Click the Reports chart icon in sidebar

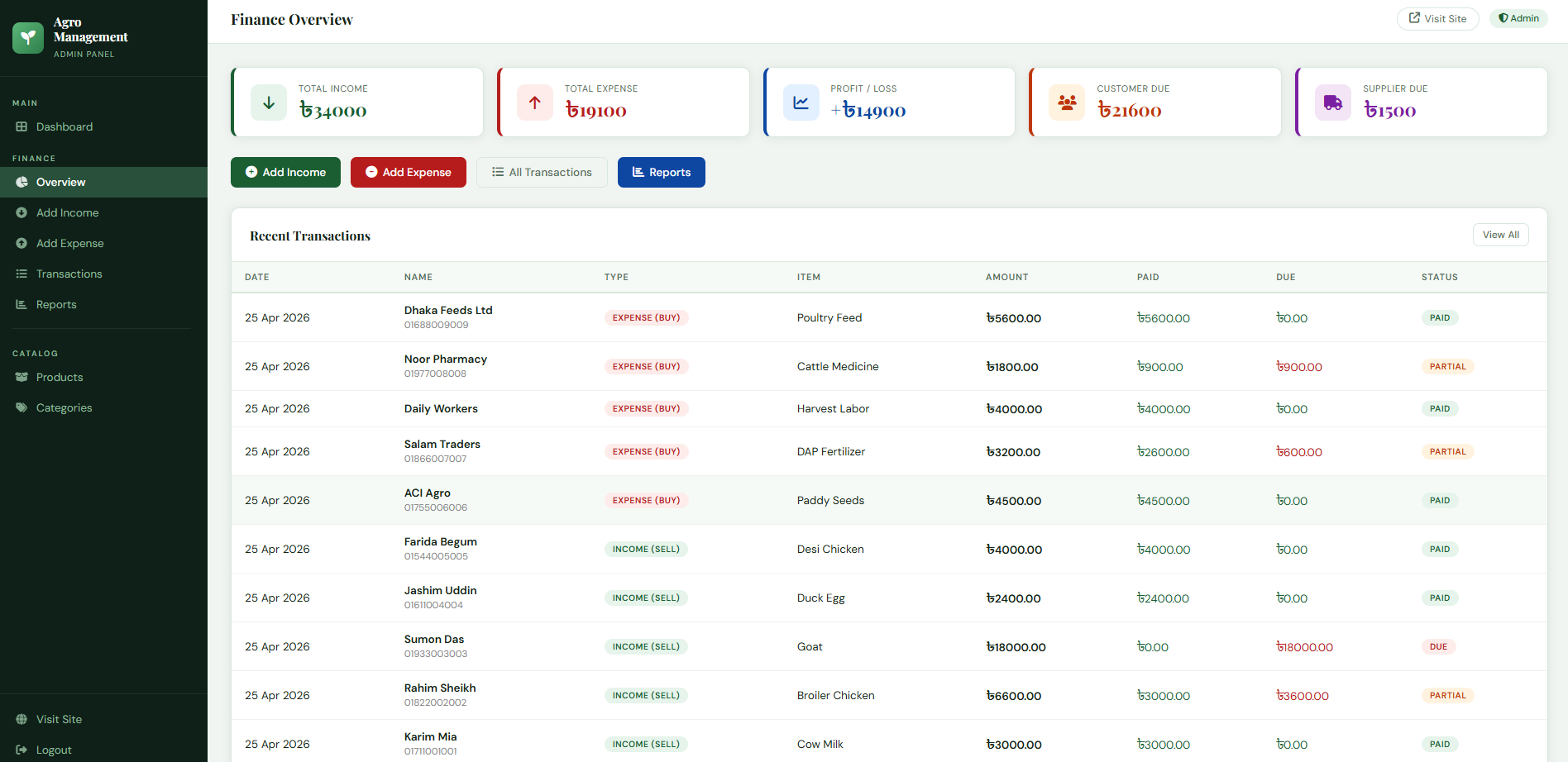click(x=22, y=304)
